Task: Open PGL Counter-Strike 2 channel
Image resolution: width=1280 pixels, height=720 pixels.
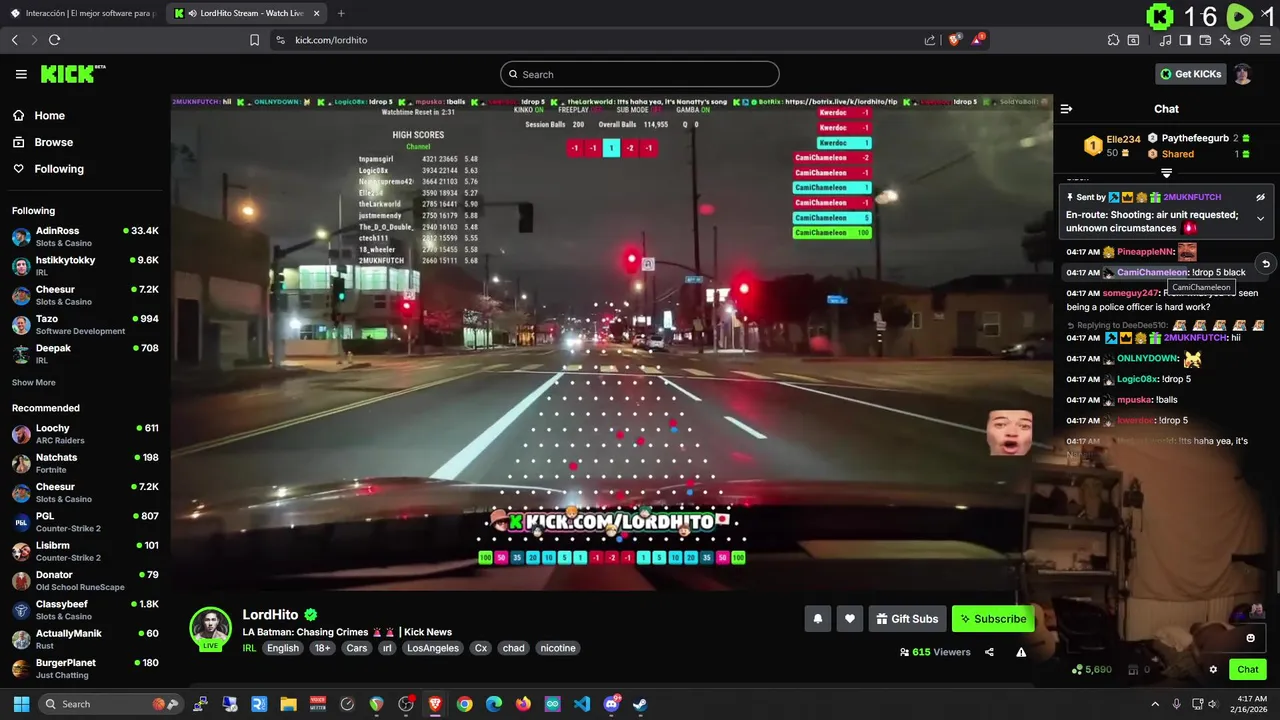Action: tap(85, 522)
